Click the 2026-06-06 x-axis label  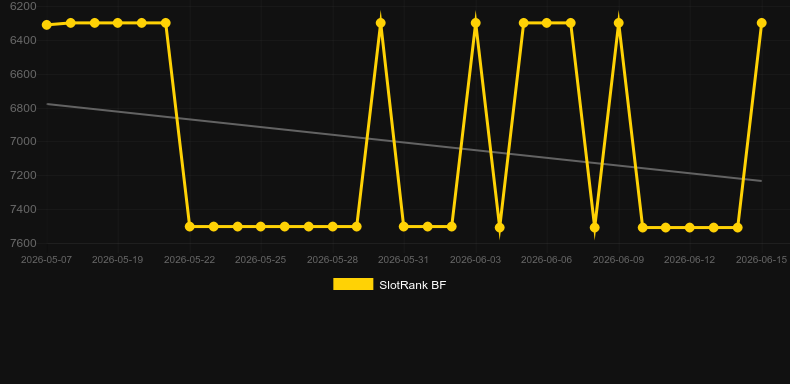point(547,260)
